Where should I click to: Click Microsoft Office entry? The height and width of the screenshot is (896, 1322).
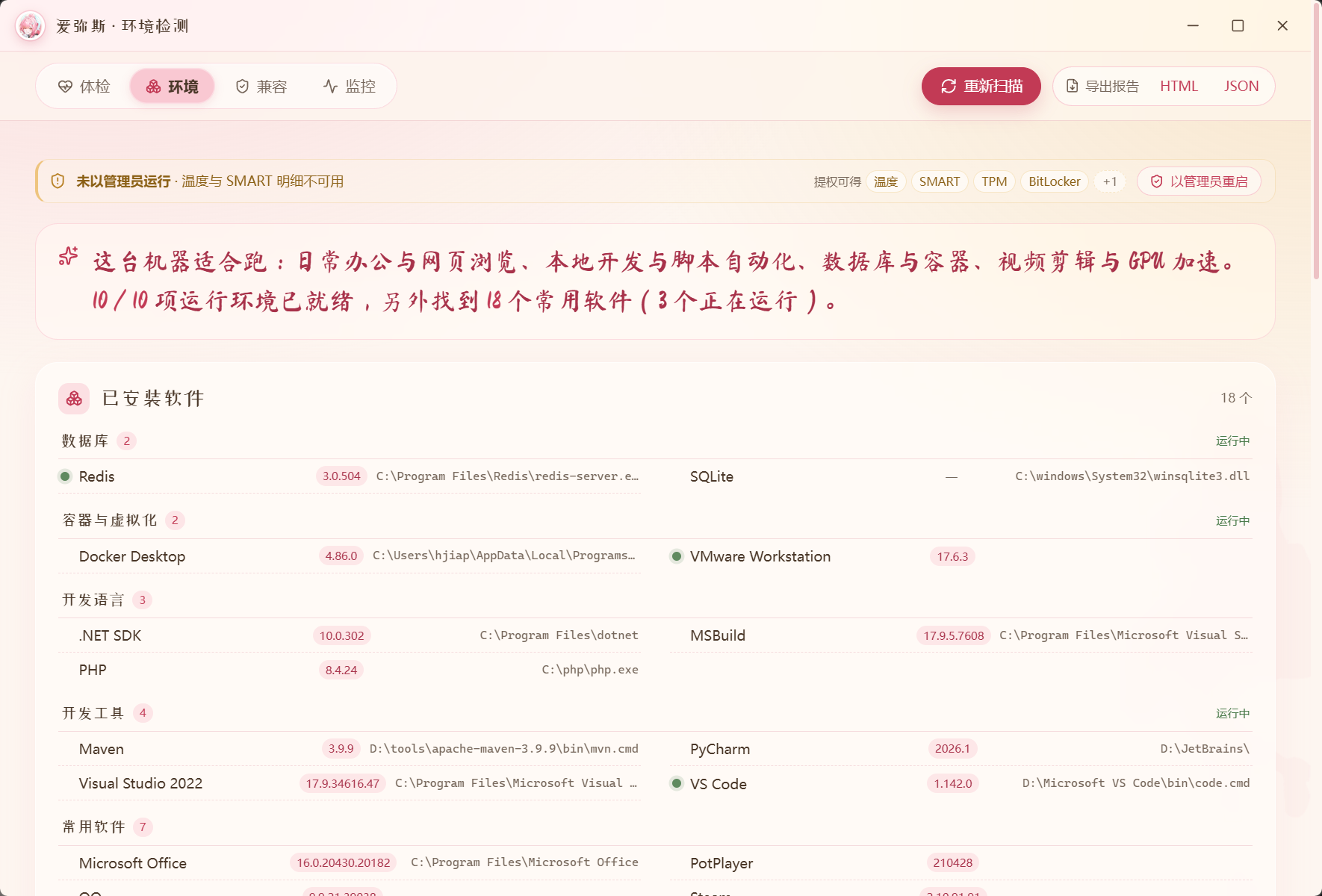[133, 863]
